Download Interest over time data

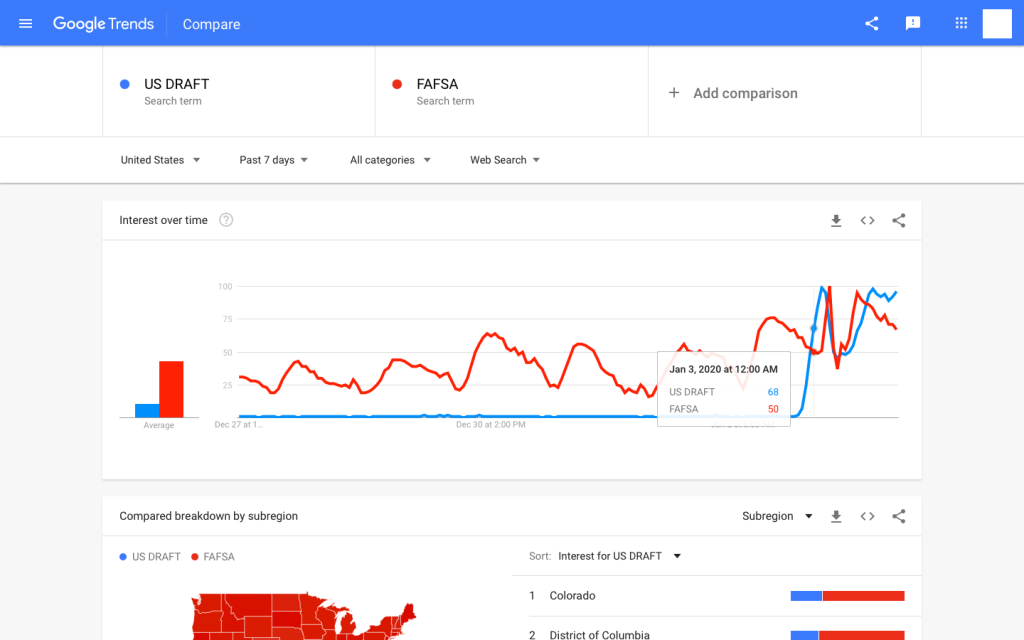836,221
